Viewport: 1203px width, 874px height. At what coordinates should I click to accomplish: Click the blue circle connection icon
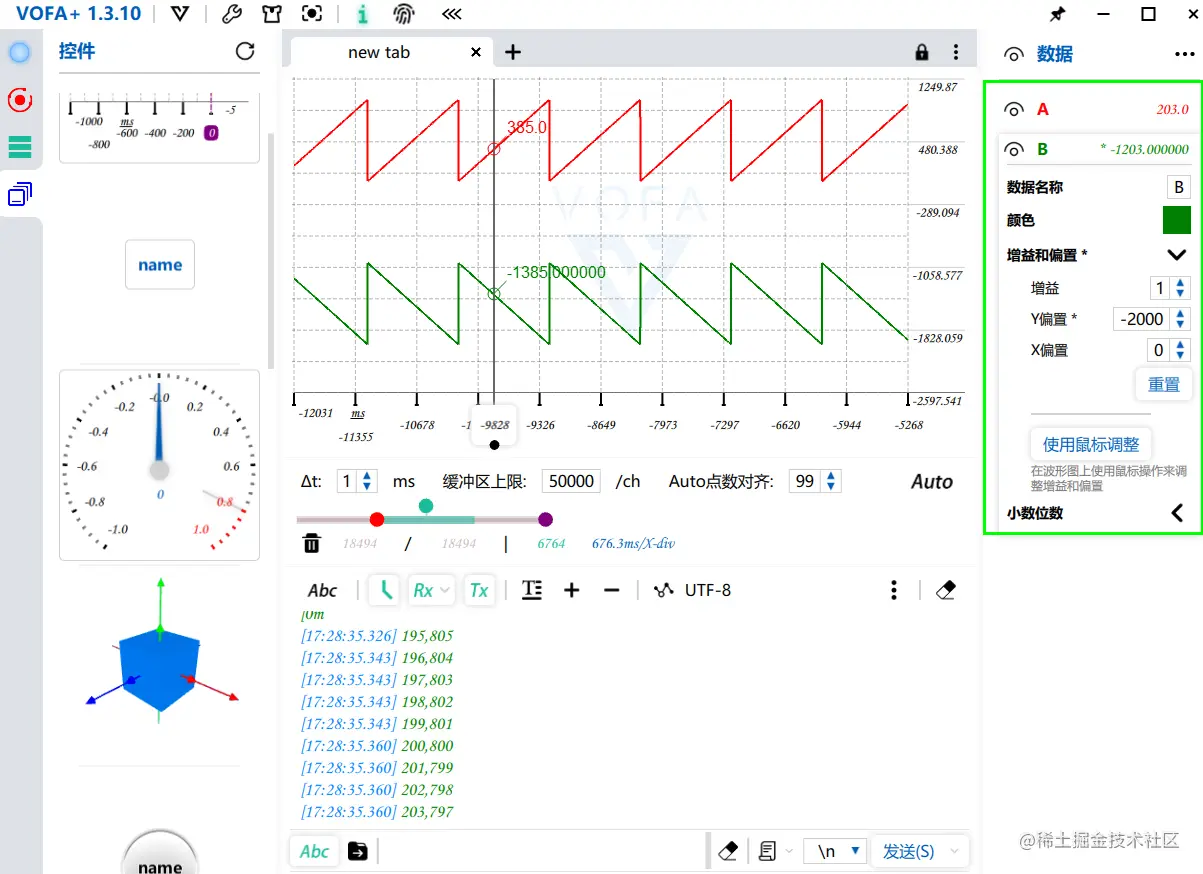click(x=19, y=52)
